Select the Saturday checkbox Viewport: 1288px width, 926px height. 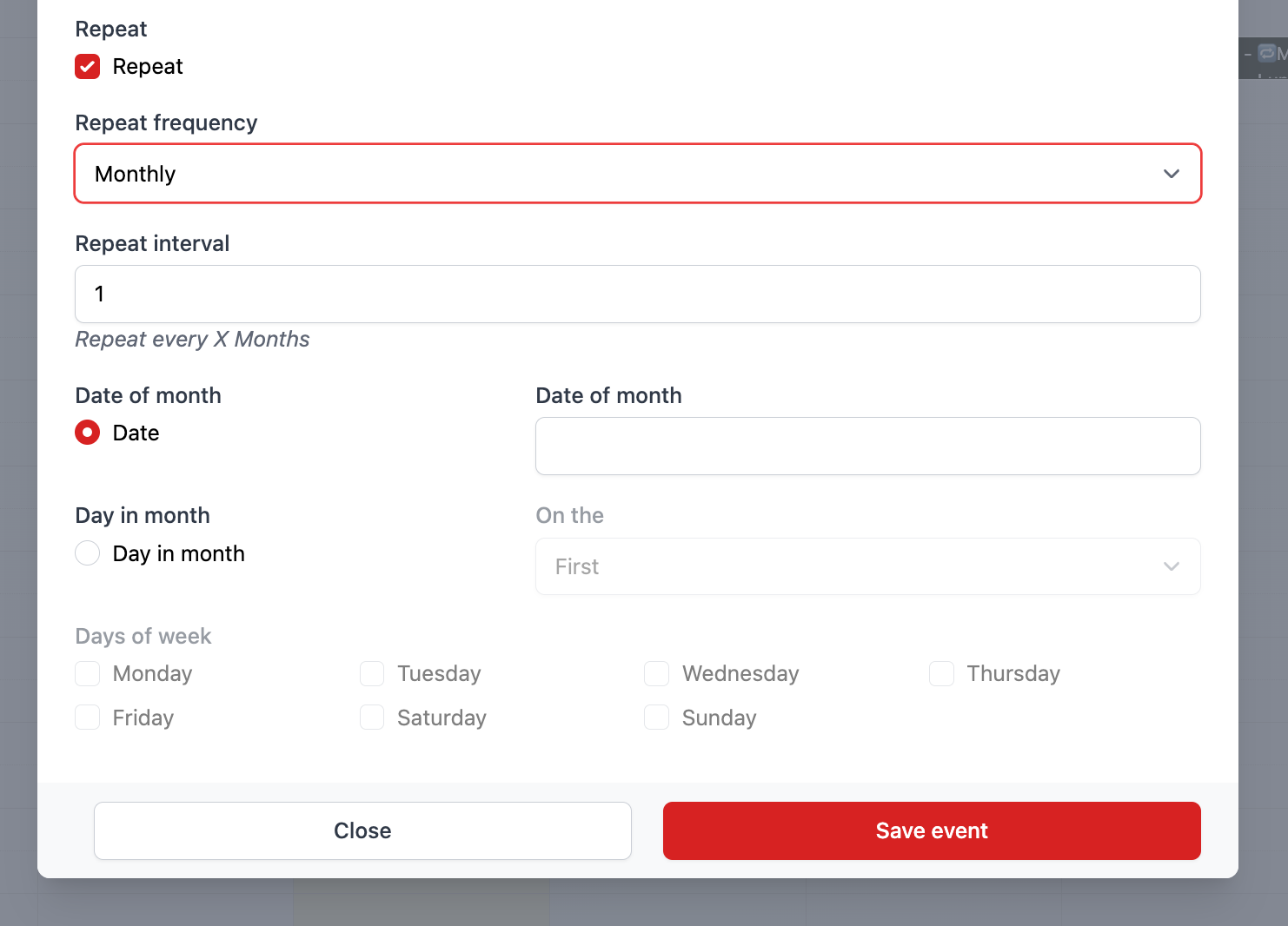pyautogui.click(x=372, y=718)
